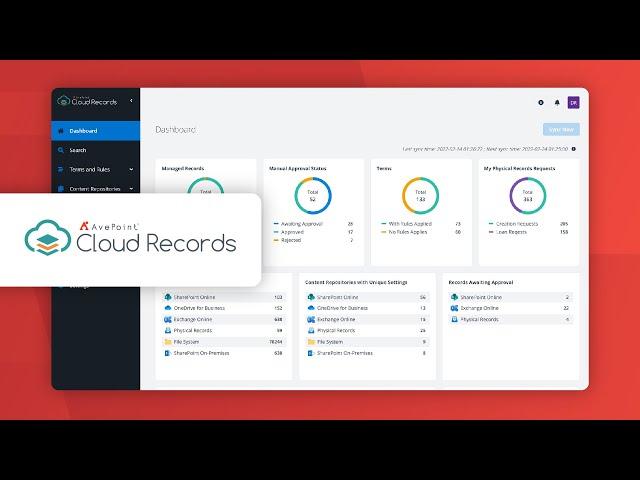The width and height of the screenshot is (640, 480).
Task: Click the Exchange Online row with count 648
Action: pos(224,319)
